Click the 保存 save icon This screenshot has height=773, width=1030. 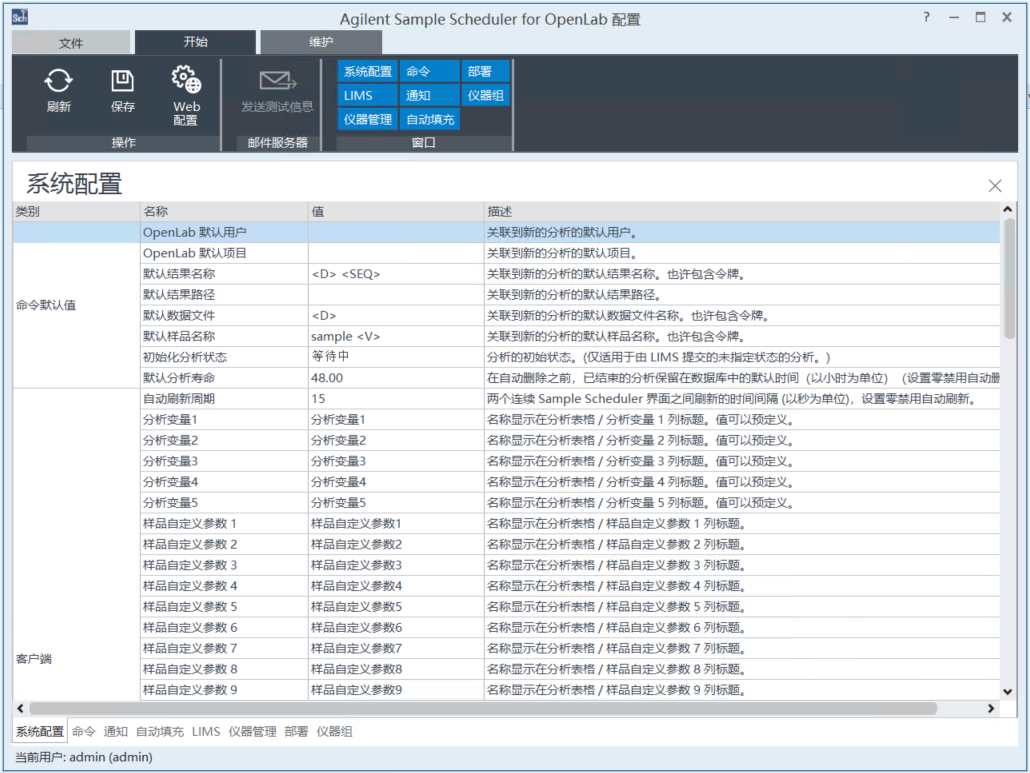[122, 81]
